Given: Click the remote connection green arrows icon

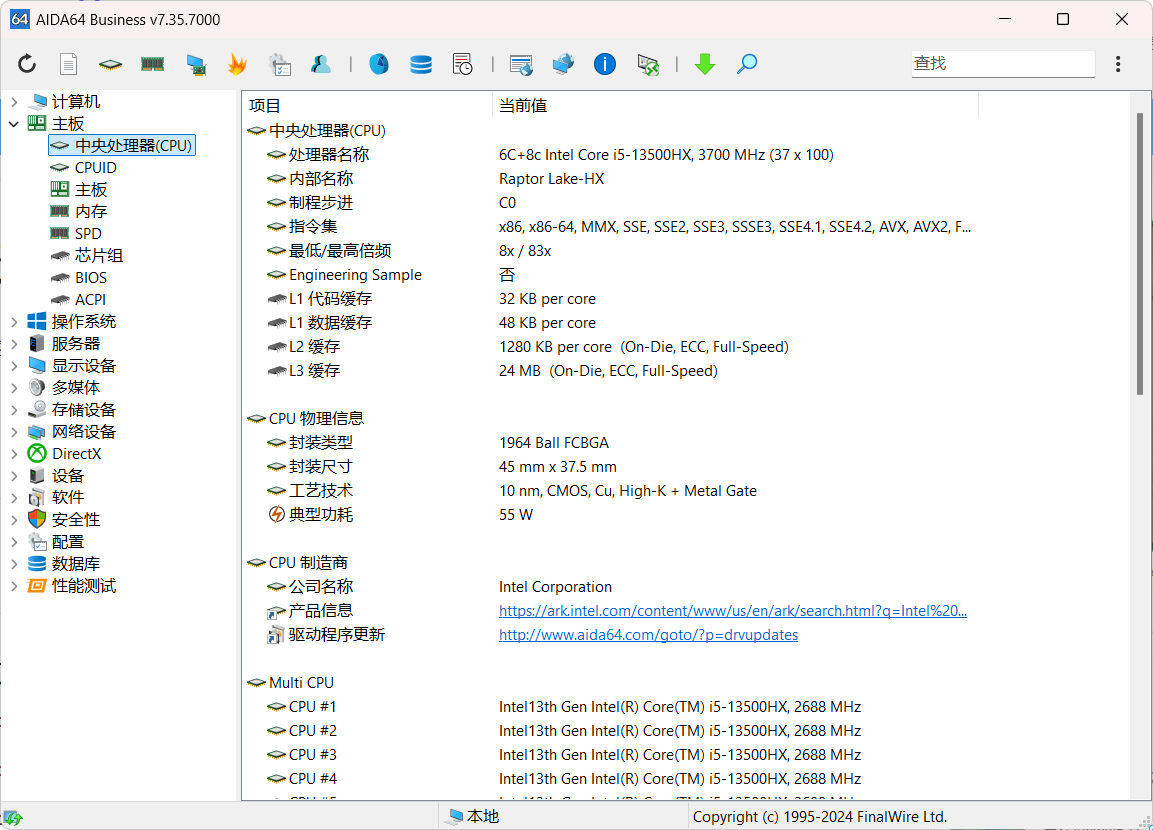Looking at the screenshot, I should click(648, 65).
